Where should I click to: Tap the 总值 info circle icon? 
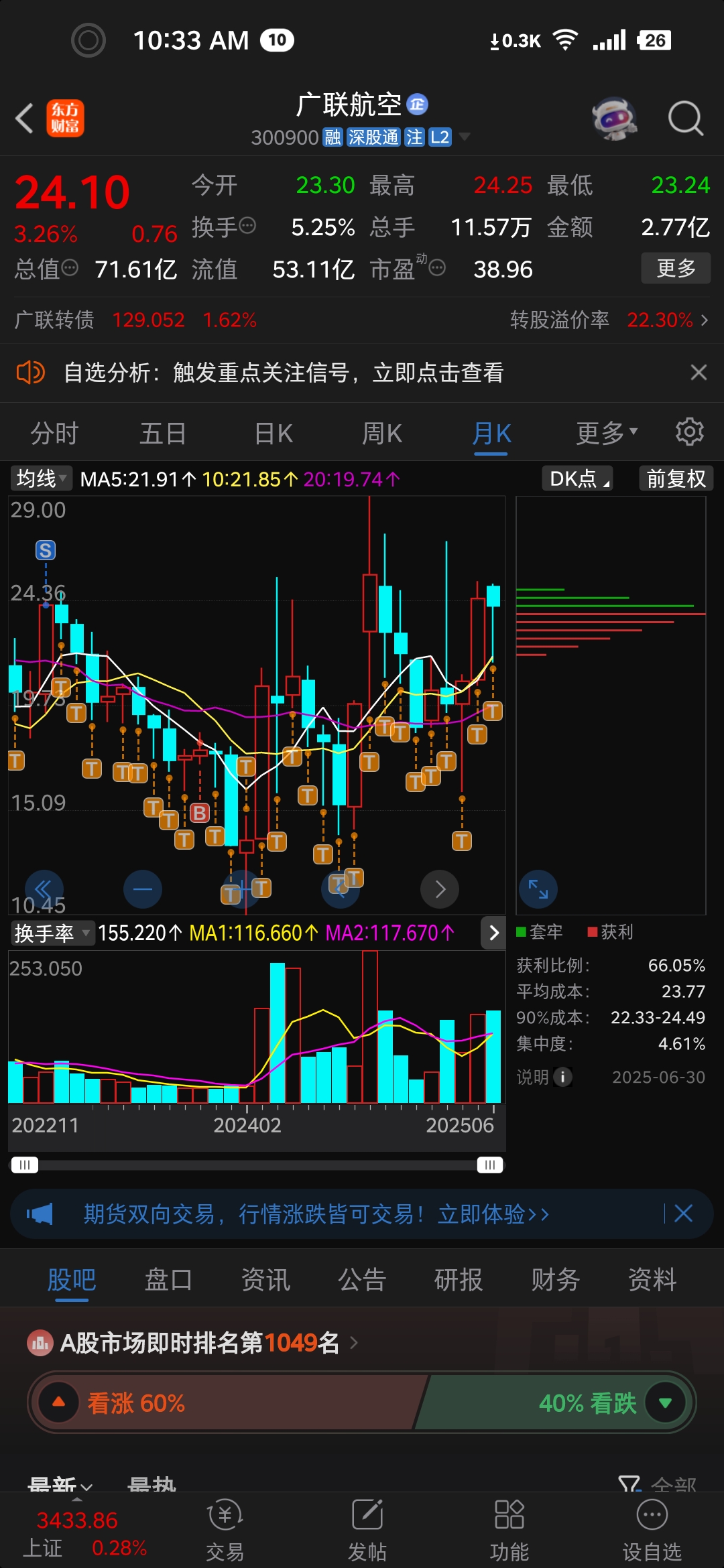[x=70, y=268]
